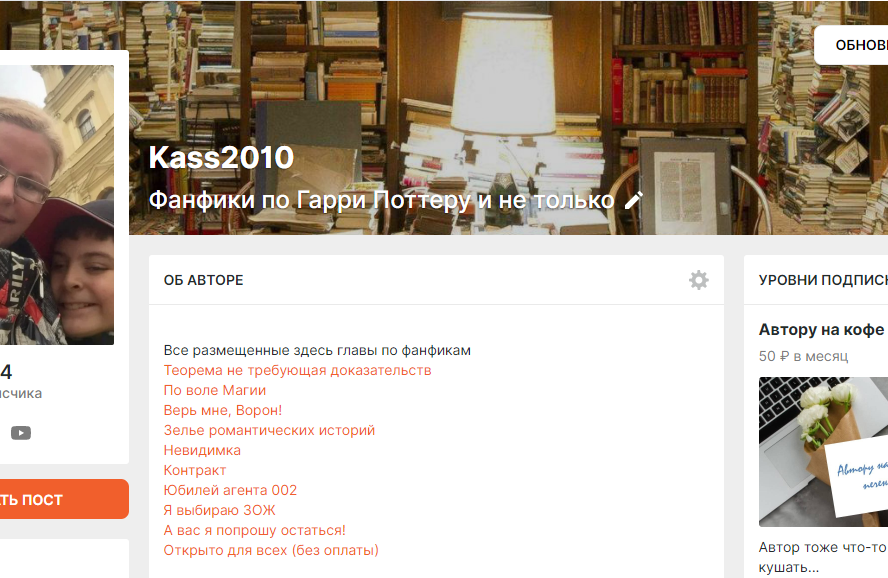Viewport: 888px width, 578px height.
Task: Click the Kass2010 profile name
Action: pos(221,157)
